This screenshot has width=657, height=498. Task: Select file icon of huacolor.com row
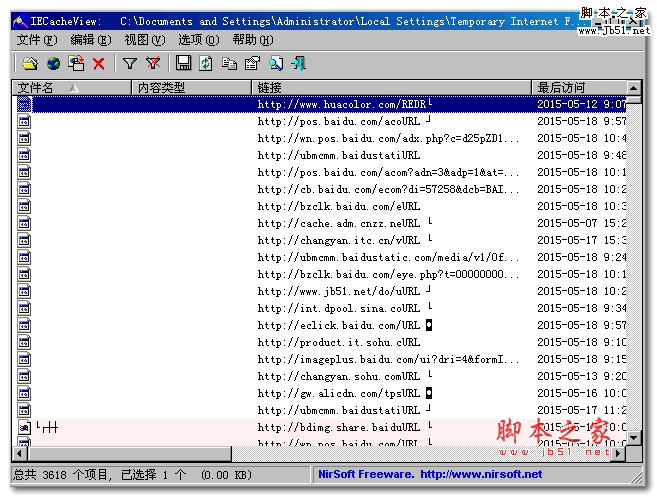coord(24,104)
